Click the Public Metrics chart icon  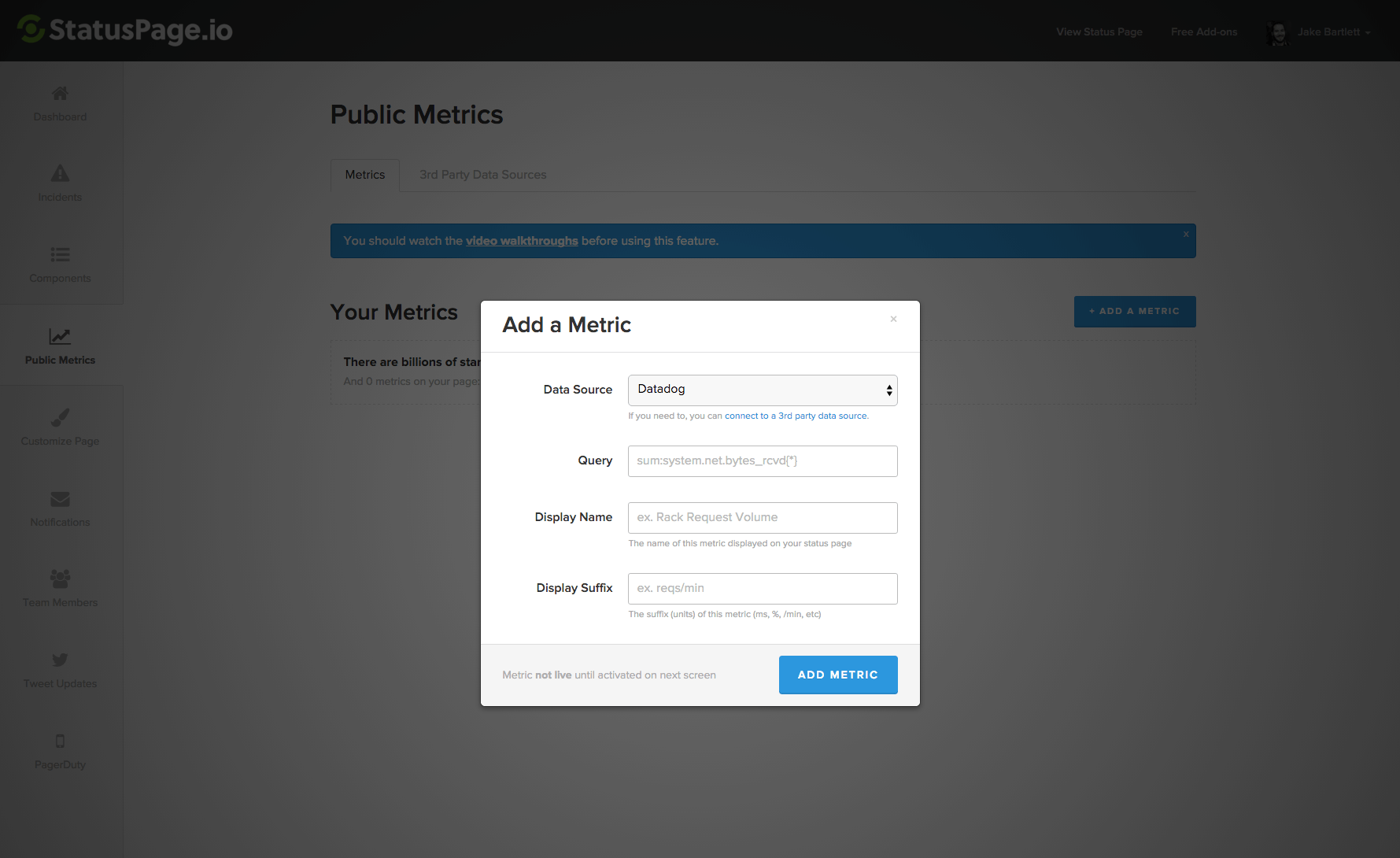pos(60,337)
